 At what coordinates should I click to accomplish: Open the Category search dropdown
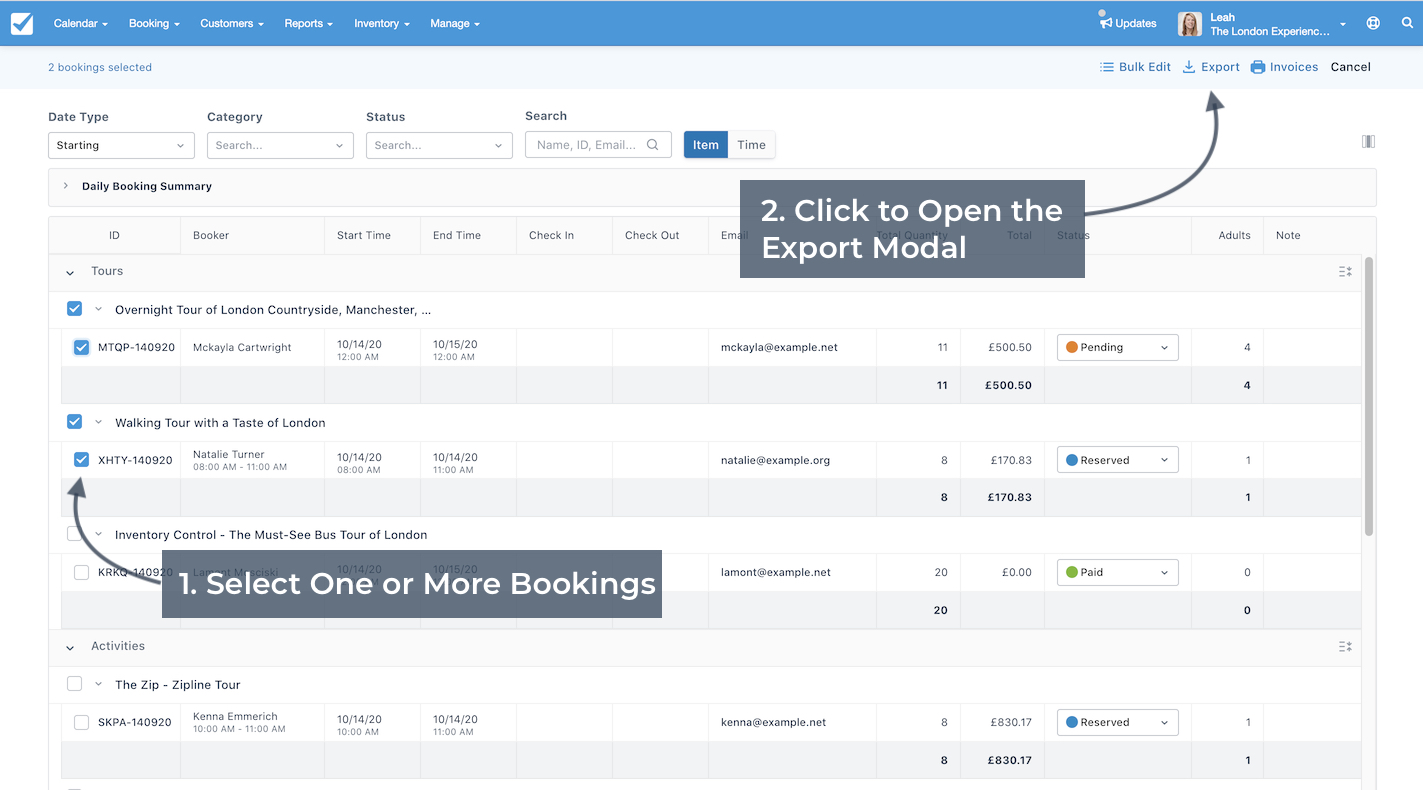coord(280,145)
